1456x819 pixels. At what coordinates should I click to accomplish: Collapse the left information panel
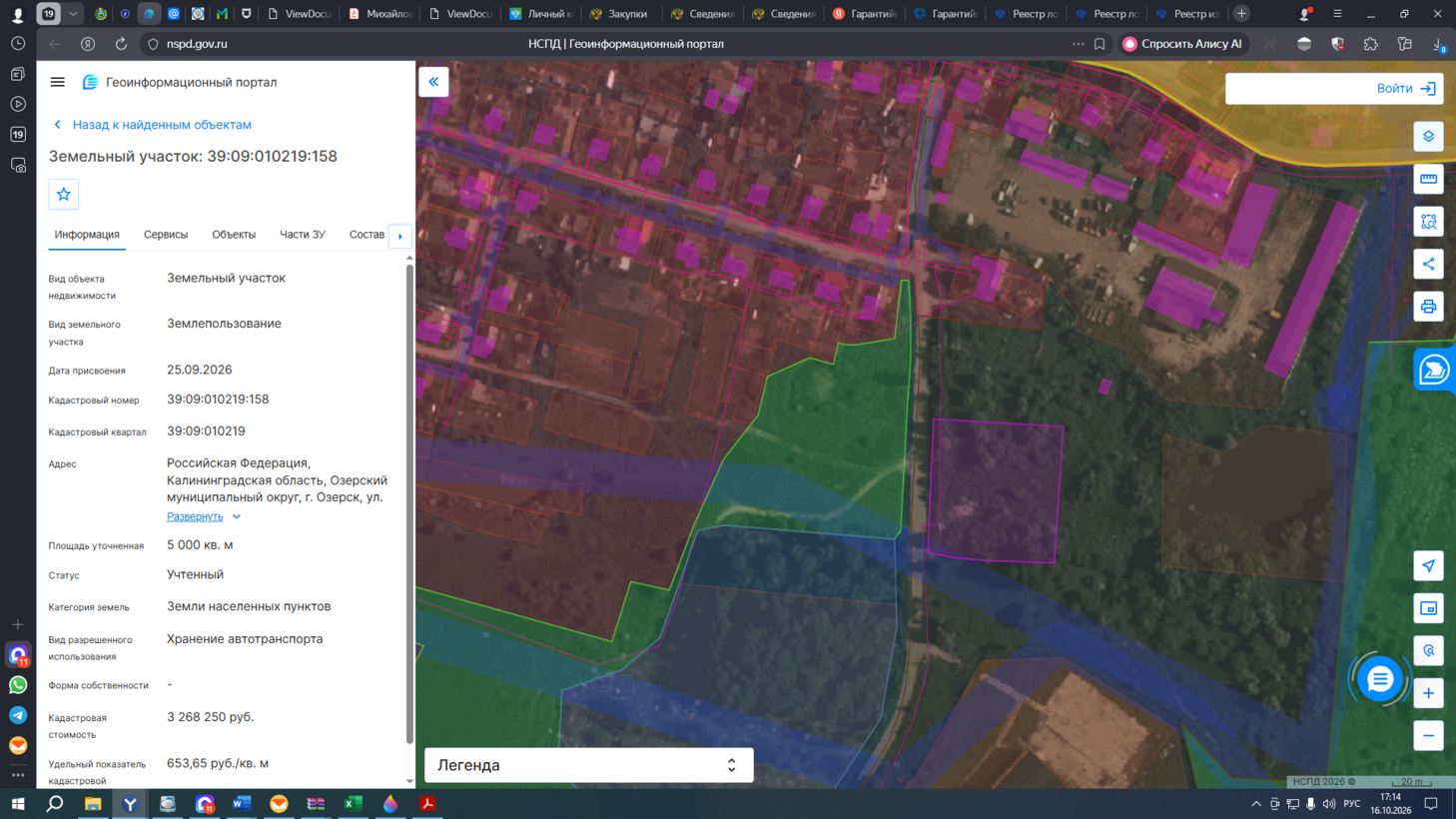pos(433,82)
